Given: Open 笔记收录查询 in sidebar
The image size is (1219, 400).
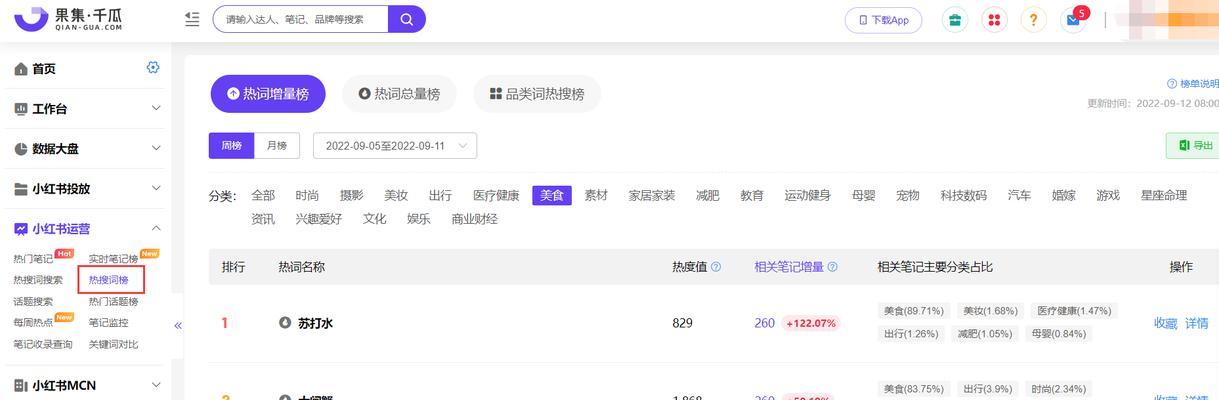Looking at the screenshot, I should pyautogui.click(x=43, y=344).
